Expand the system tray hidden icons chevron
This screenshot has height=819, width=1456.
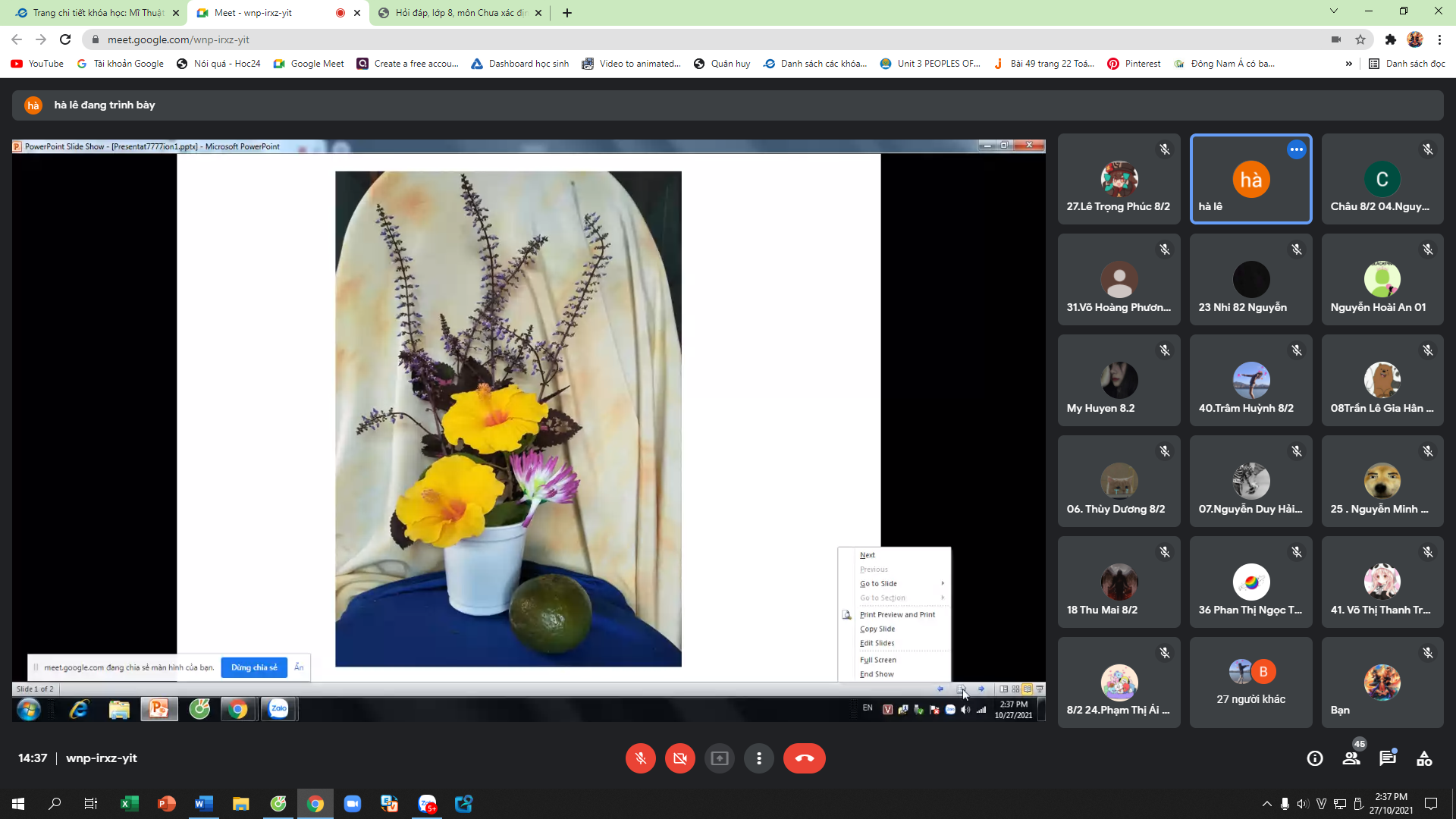[1266, 804]
